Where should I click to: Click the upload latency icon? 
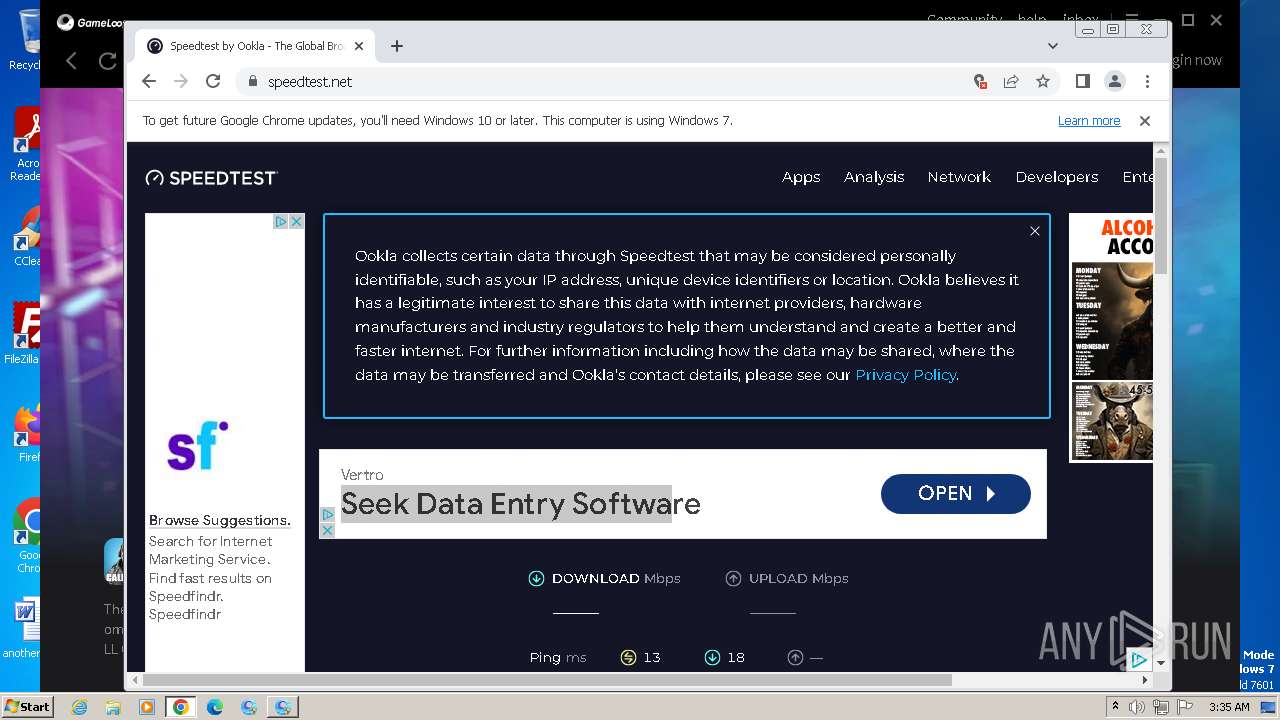click(x=795, y=657)
